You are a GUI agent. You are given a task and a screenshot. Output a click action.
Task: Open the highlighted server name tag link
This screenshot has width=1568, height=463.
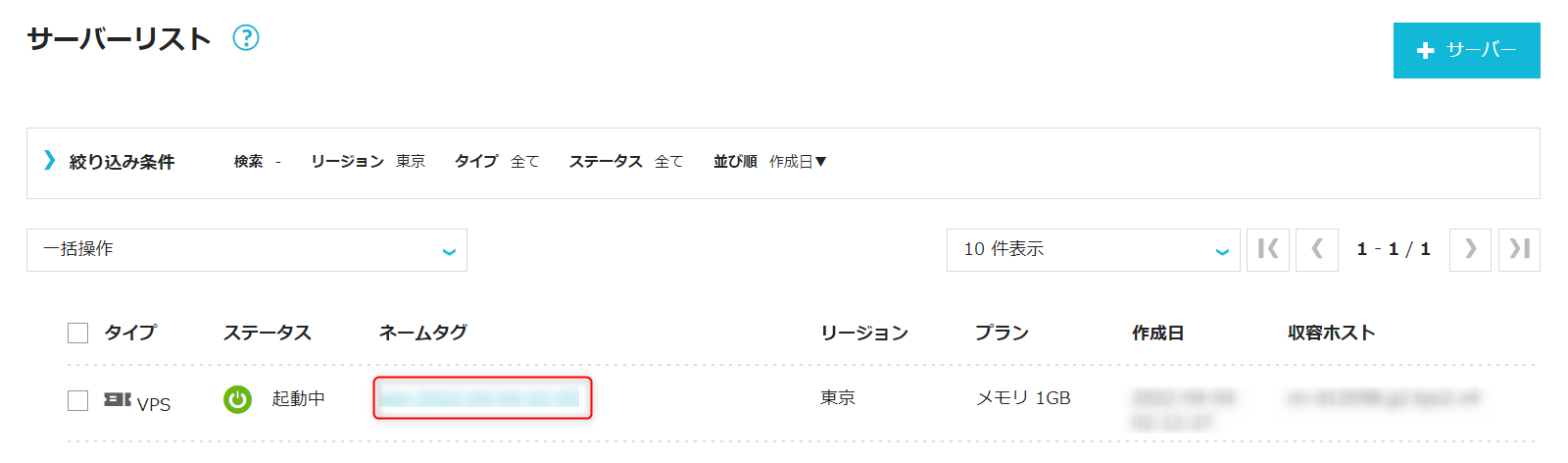480,397
